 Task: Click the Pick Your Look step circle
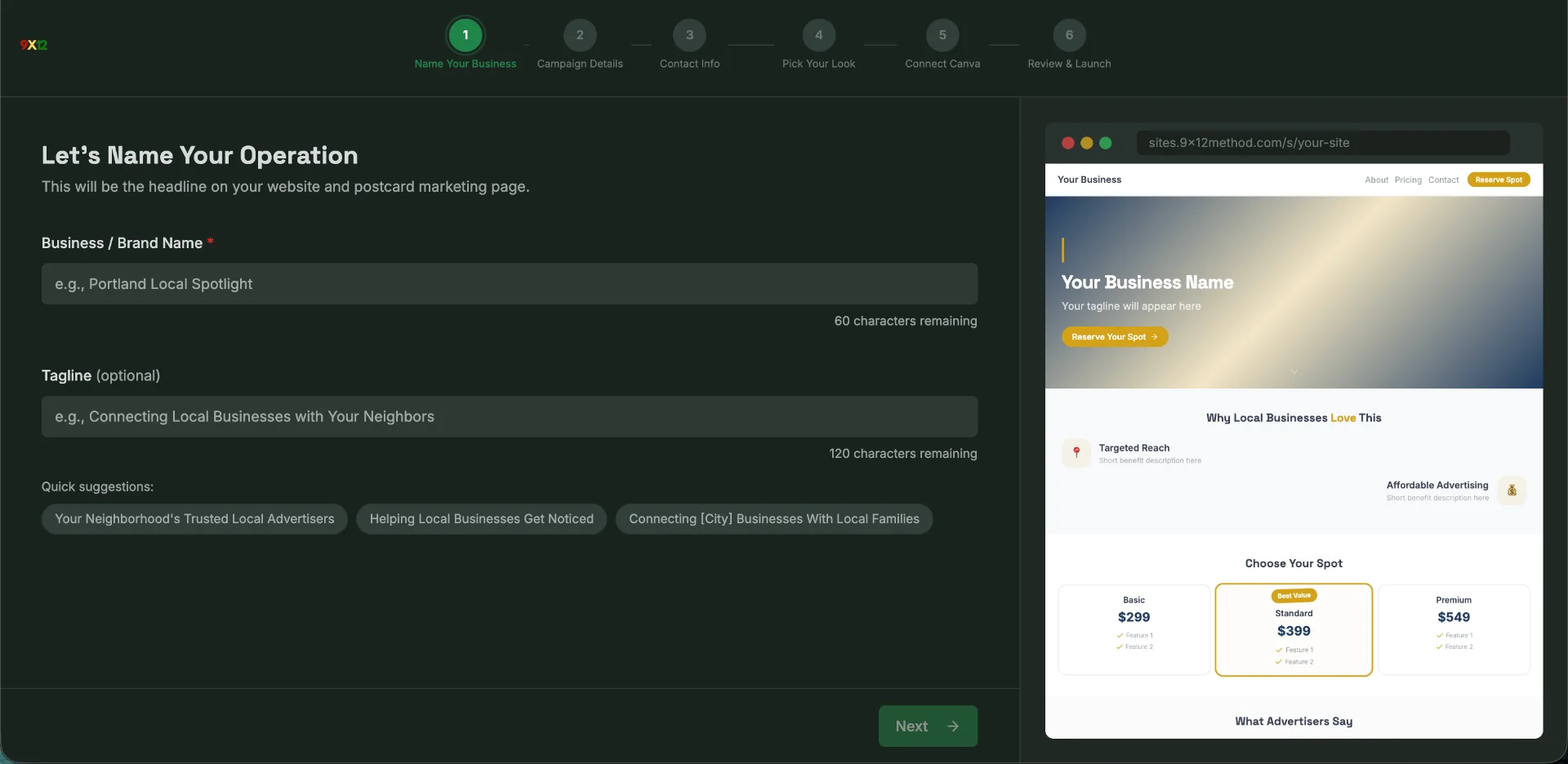pos(819,35)
